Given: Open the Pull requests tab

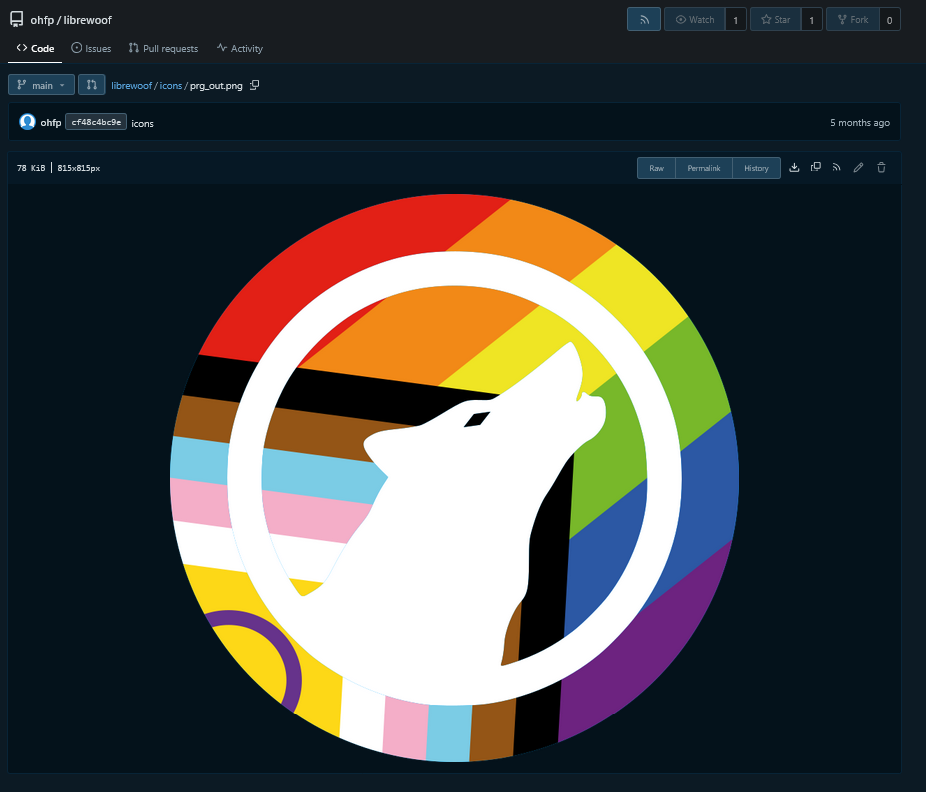Looking at the screenshot, I should click(163, 48).
